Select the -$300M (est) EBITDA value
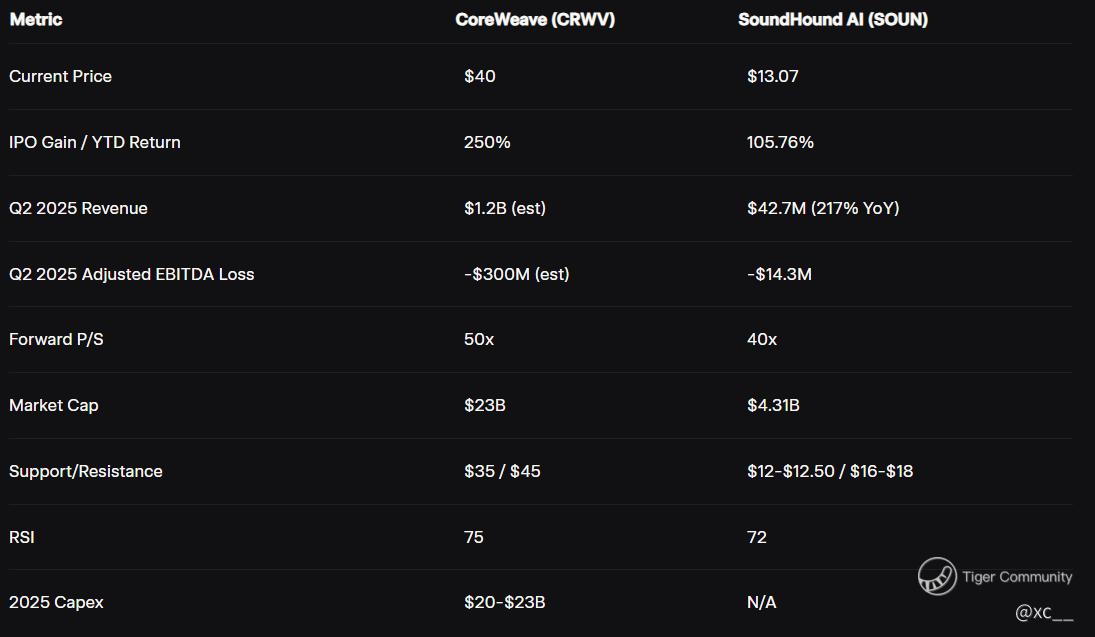This screenshot has width=1095, height=637. pyautogui.click(x=517, y=274)
